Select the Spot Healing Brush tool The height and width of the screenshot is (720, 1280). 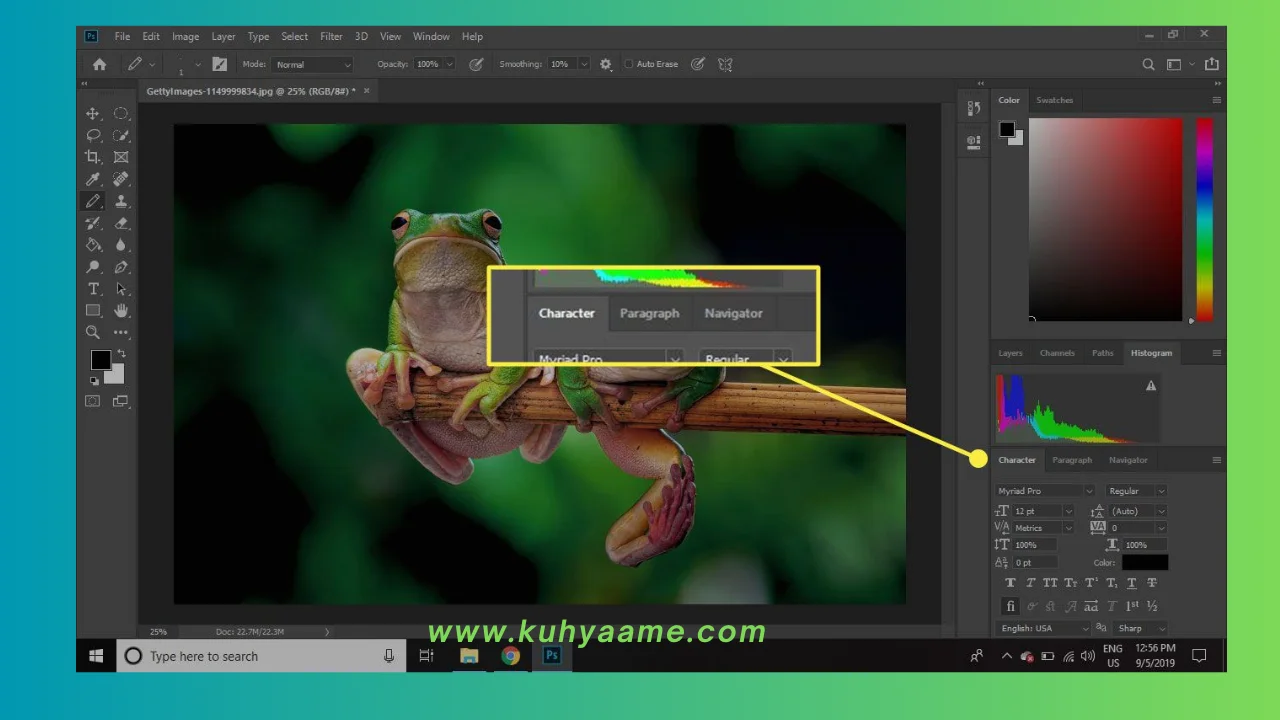click(x=121, y=179)
